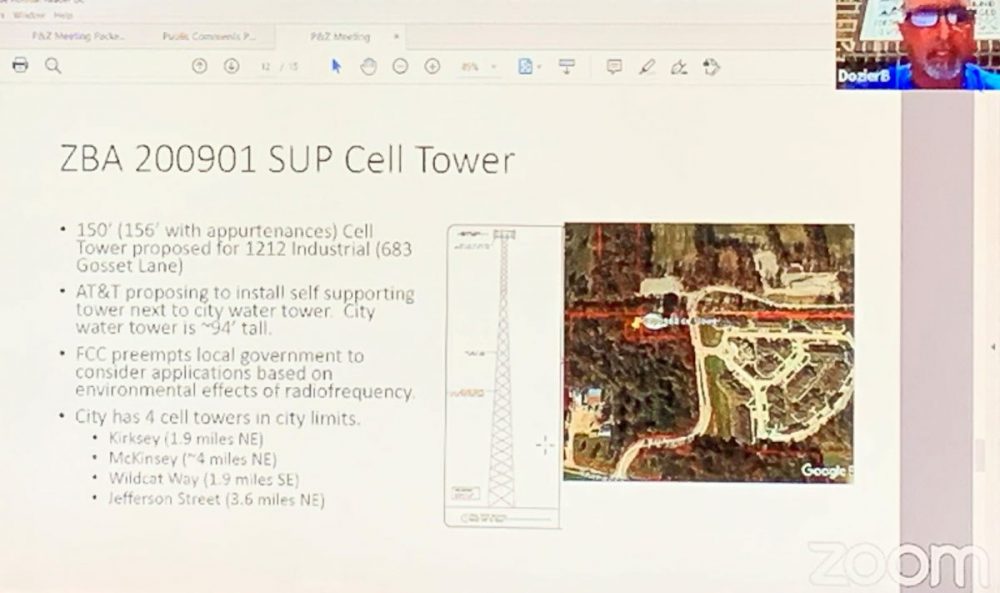Image resolution: width=1000 pixels, height=593 pixels.
Task: Click the DozierB Zoom video thumbnail
Action: click(918, 44)
